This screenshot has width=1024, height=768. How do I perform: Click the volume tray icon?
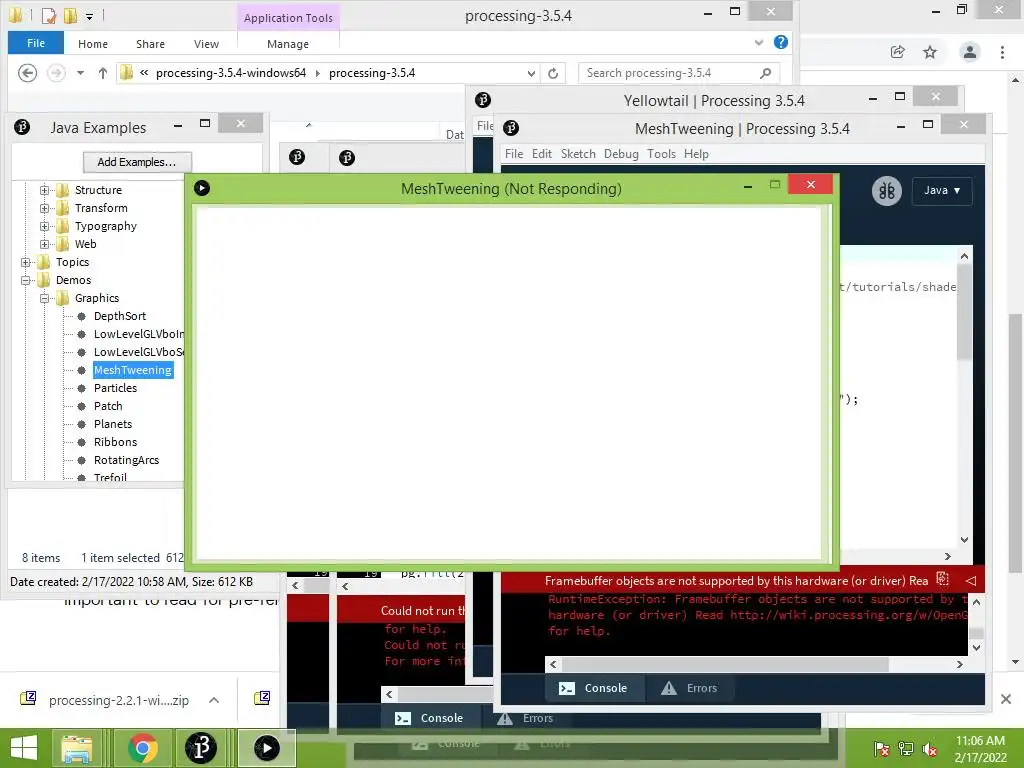[x=931, y=749]
